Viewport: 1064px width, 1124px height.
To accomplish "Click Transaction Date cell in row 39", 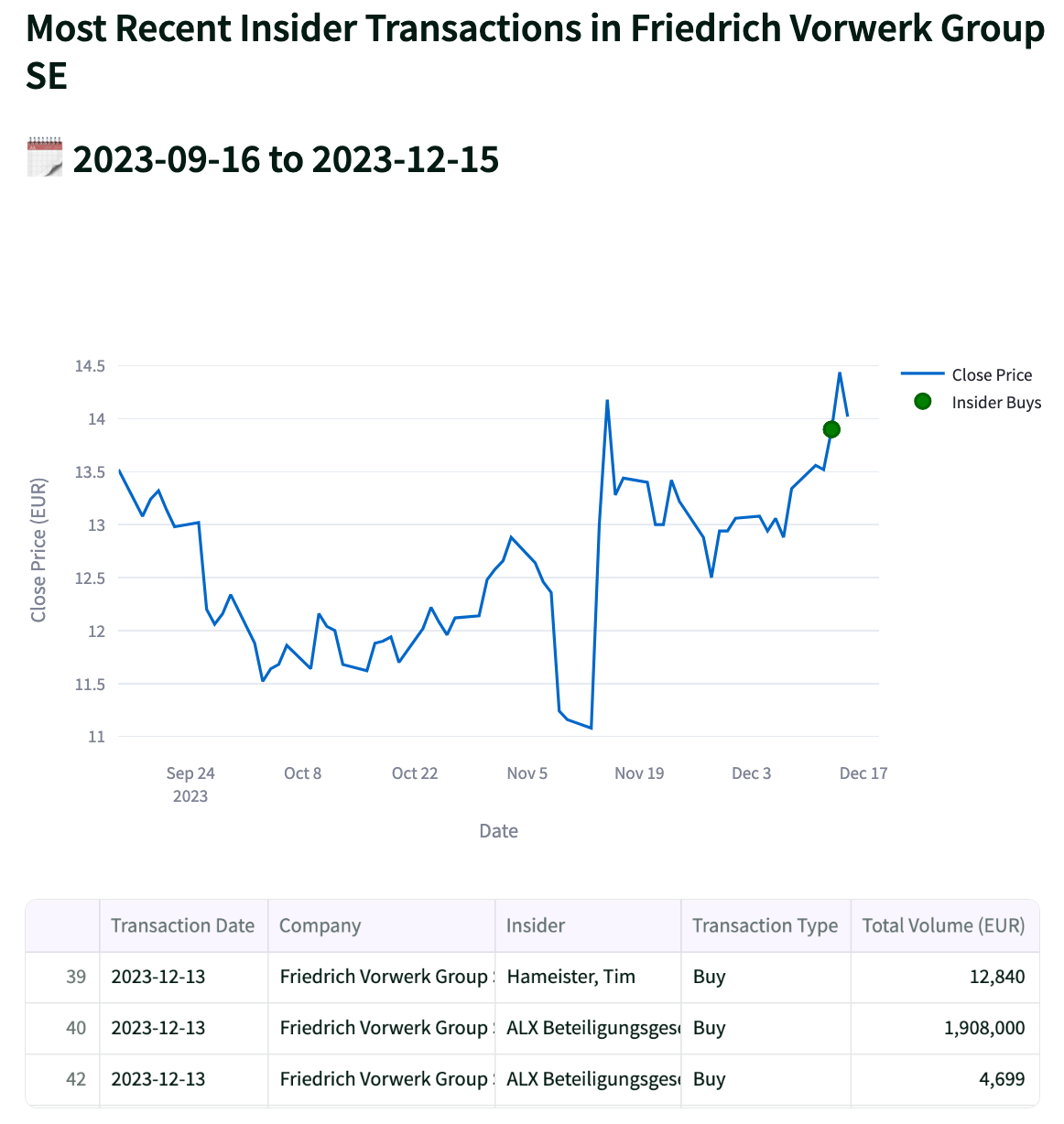I will tap(183, 977).
